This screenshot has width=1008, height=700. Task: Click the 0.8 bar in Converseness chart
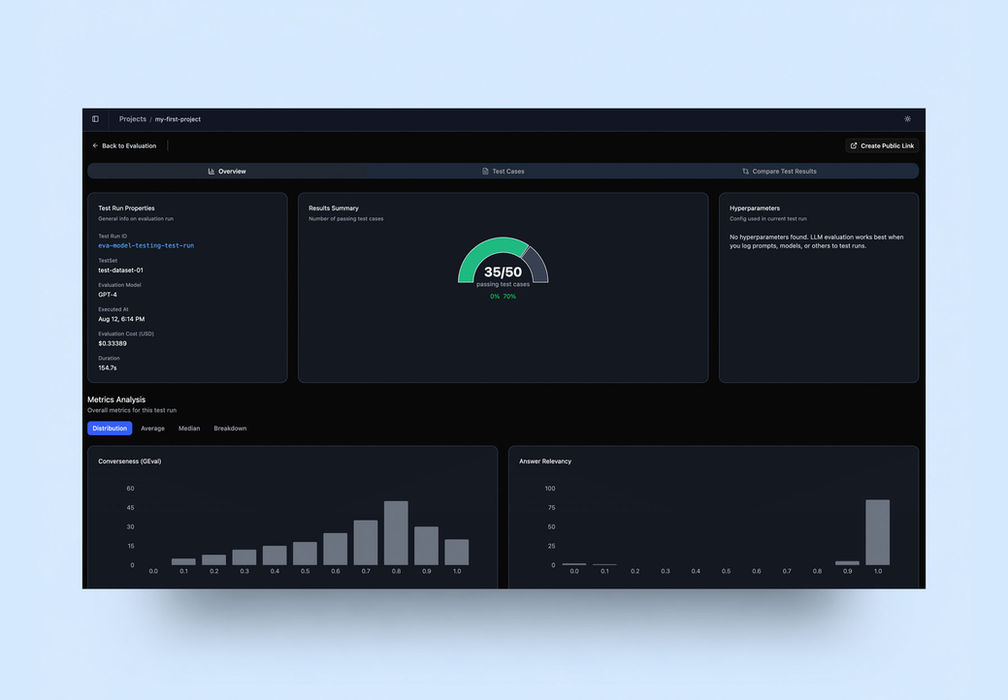[396, 533]
